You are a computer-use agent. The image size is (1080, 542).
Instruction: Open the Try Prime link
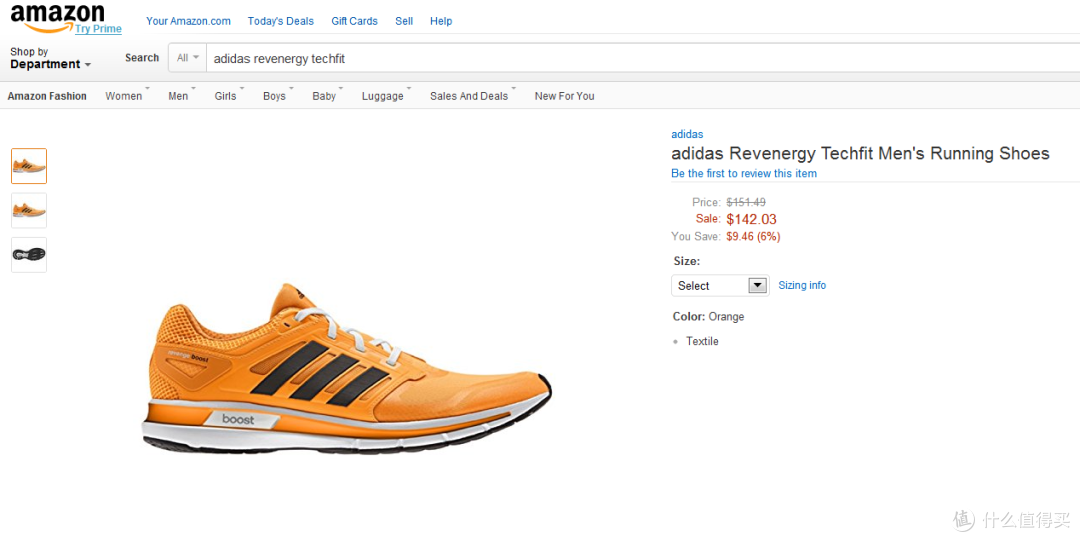pyautogui.click(x=98, y=29)
